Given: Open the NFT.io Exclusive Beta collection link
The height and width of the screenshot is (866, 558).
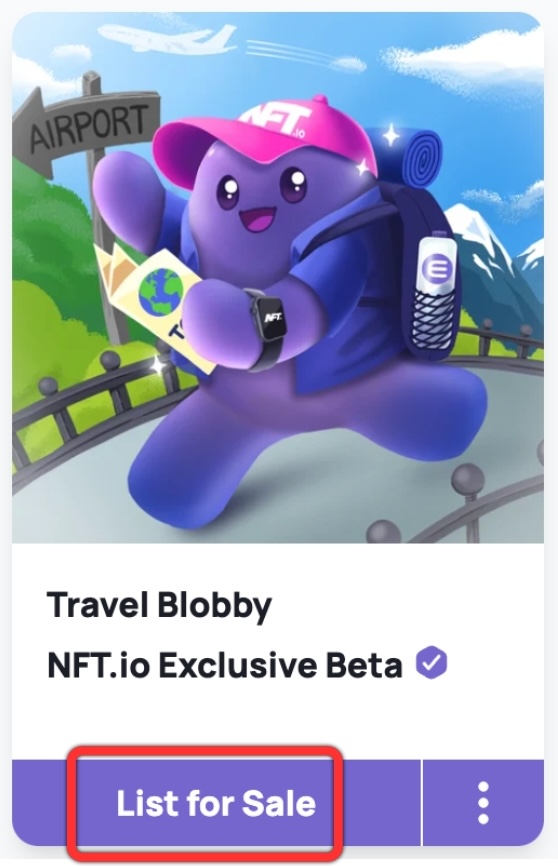Looking at the screenshot, I should [225, 665].
